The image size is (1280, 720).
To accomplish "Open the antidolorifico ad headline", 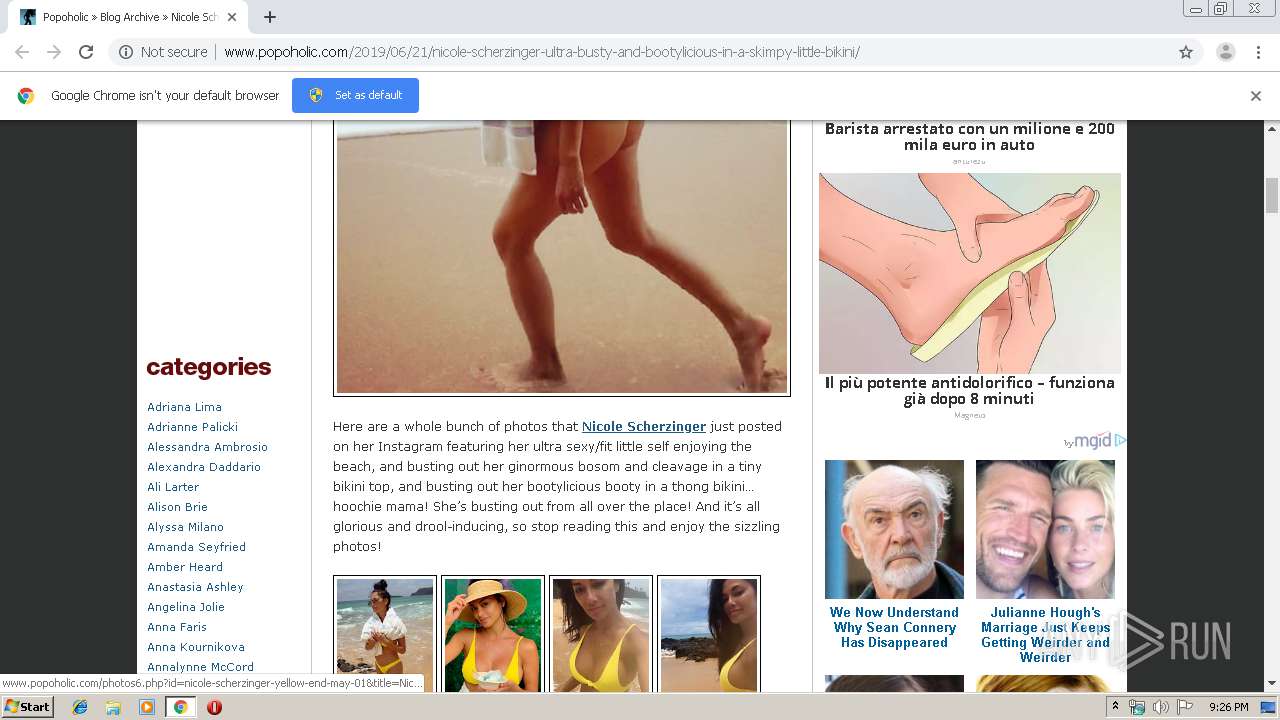I will tap(970, 391).
